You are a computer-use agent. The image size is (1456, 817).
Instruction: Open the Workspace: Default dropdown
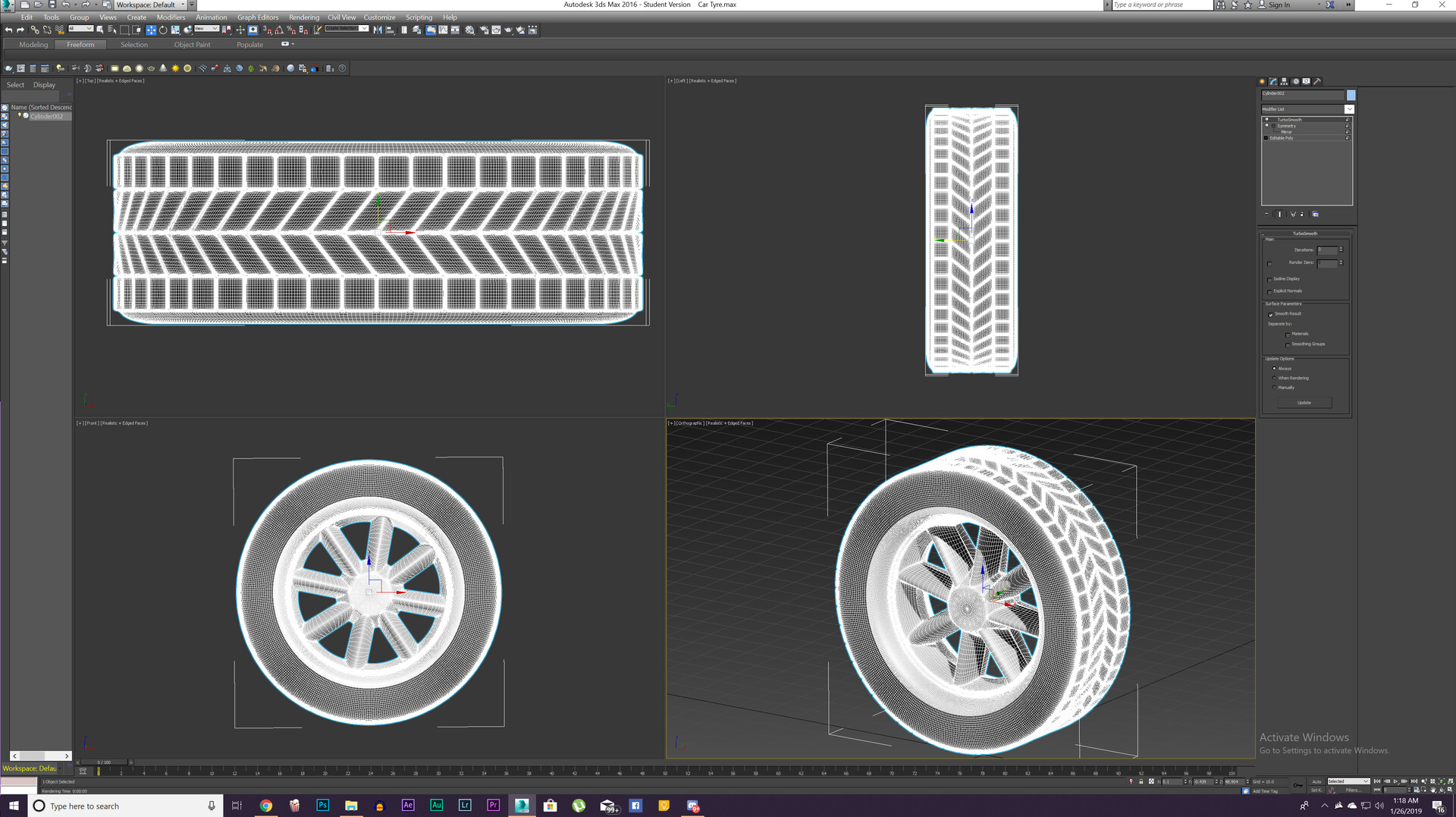click(x=150, y=5)
